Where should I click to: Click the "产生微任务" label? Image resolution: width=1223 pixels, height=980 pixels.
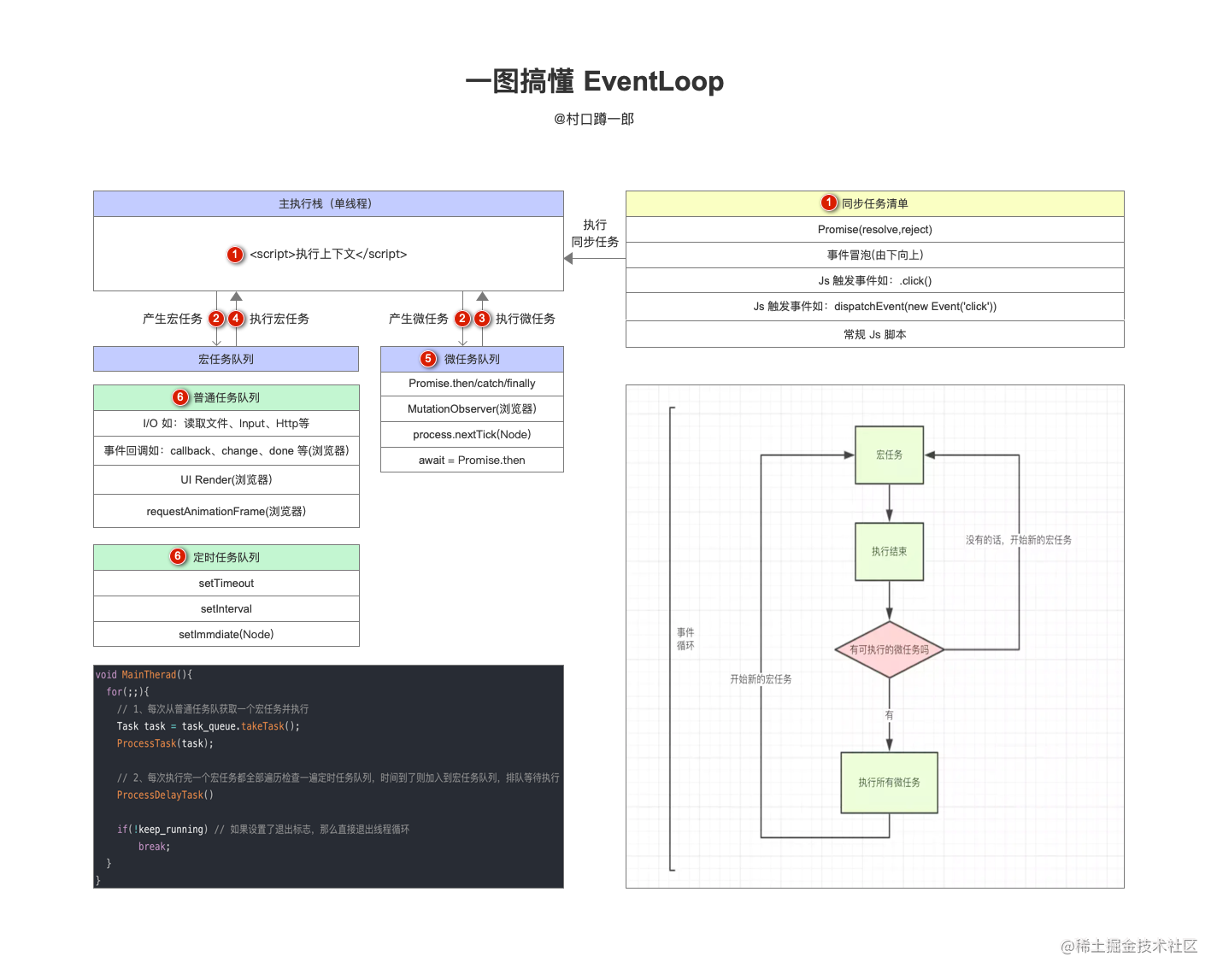coord(419,319)
